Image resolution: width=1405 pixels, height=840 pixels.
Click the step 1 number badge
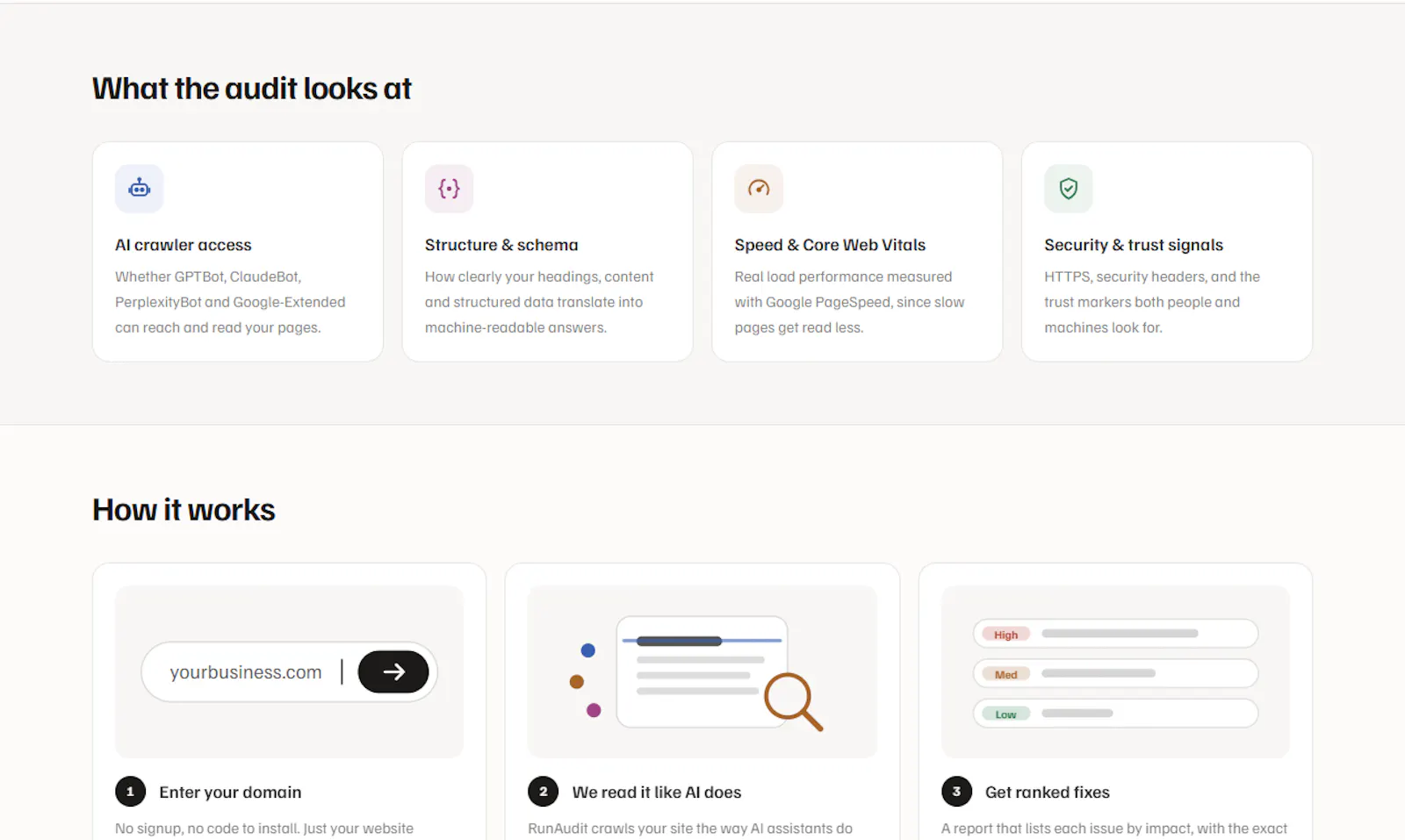[131, 792]
